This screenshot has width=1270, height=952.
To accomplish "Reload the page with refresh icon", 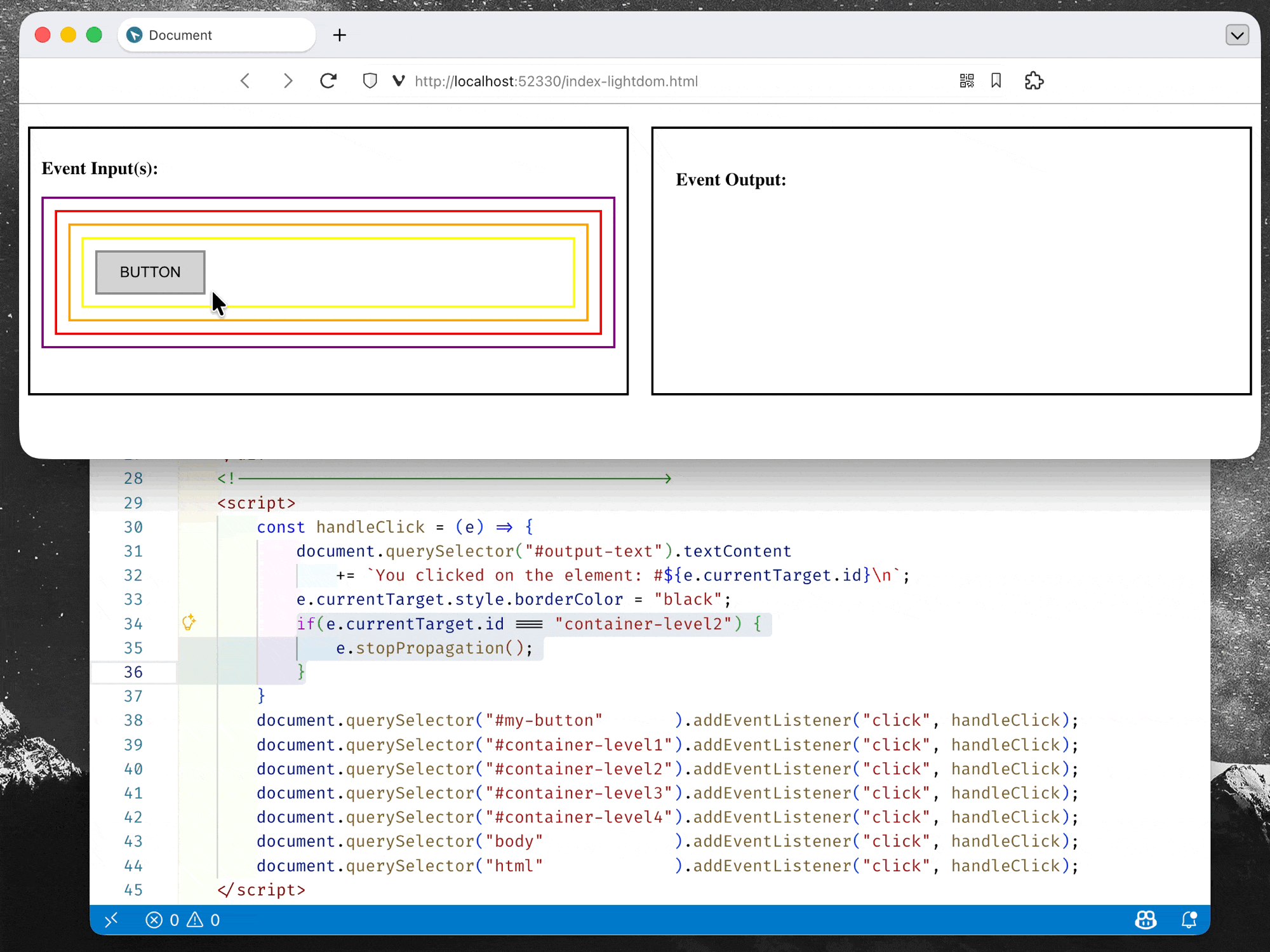I will pyautogui.click(x=328, y=81).
